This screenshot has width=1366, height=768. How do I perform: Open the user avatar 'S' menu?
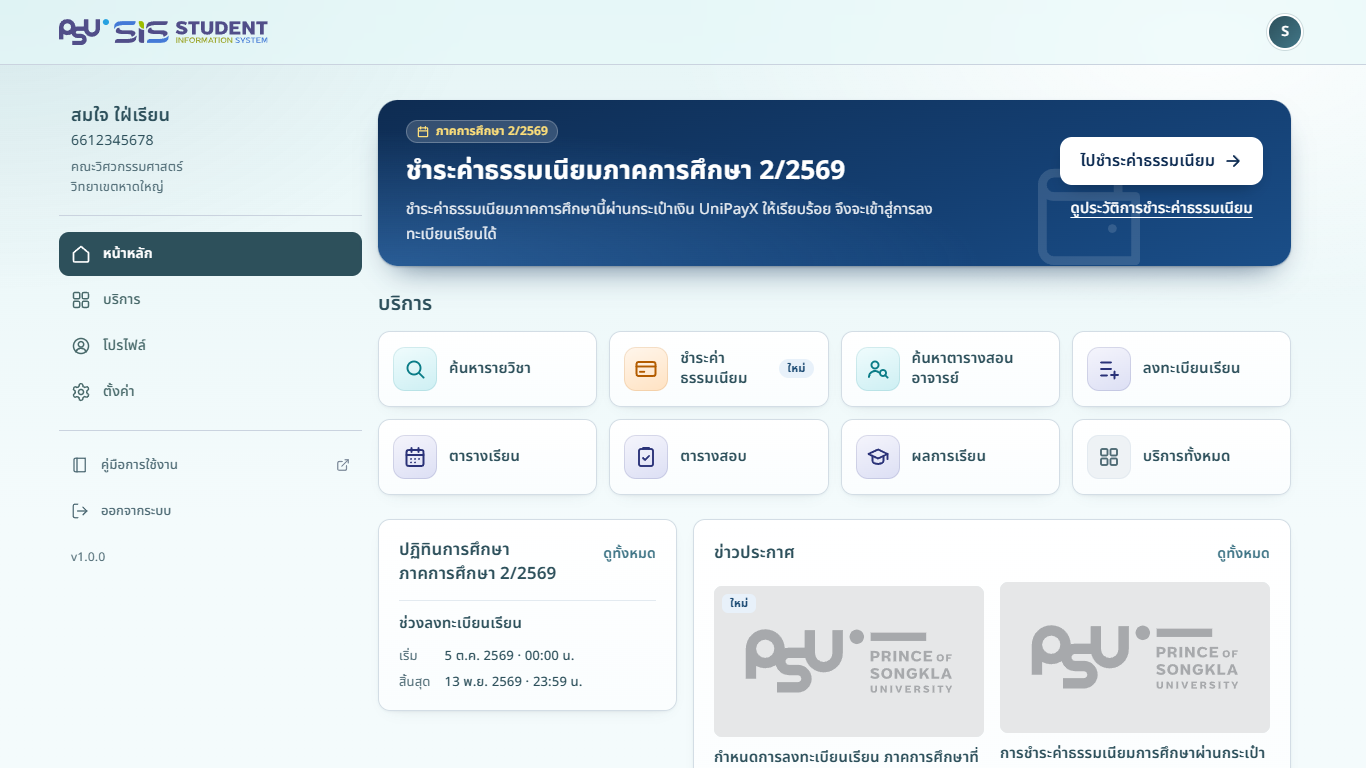(1285, 32)
